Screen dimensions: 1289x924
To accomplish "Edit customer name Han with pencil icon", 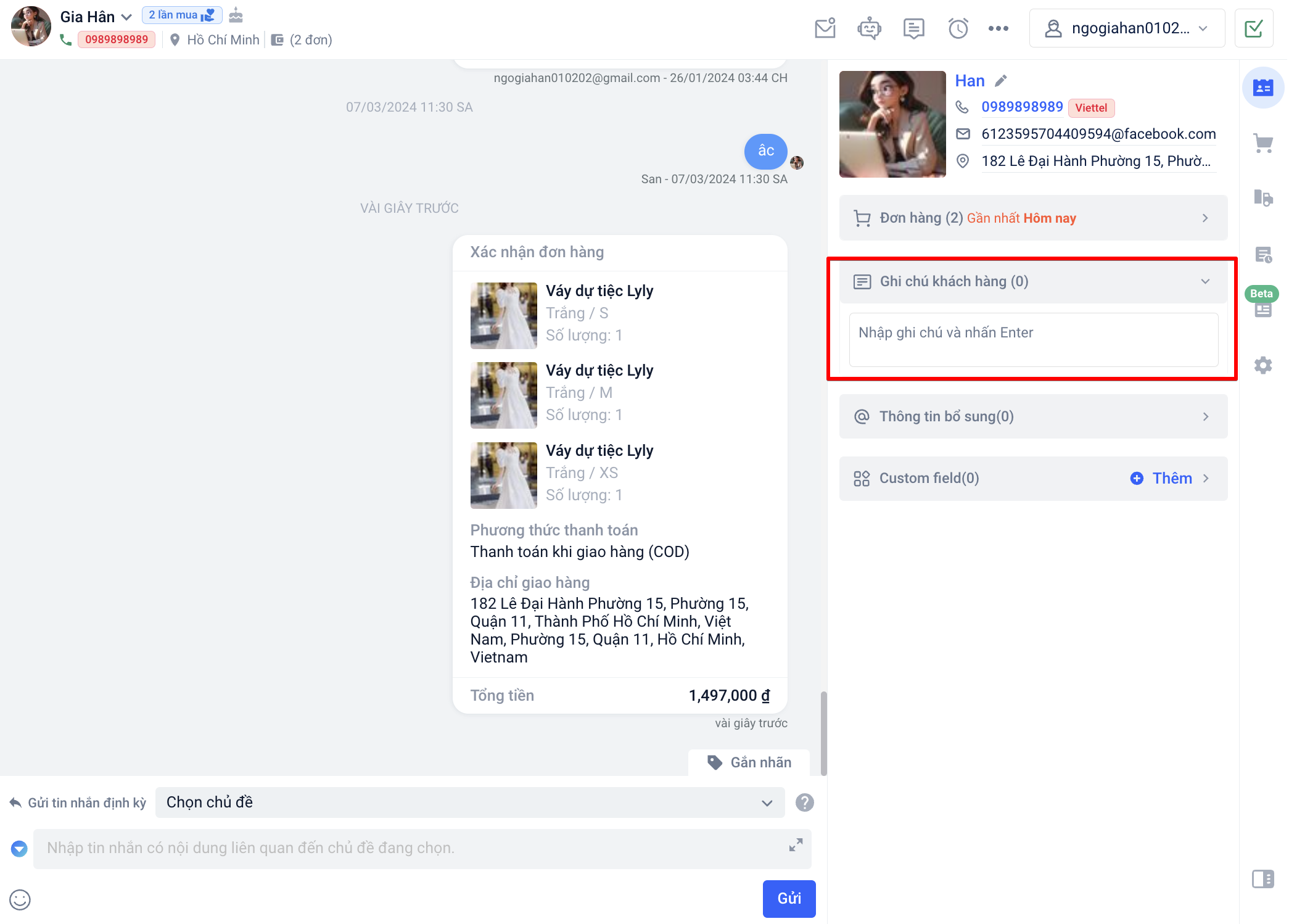I will pyautogui.click(x=1001, y=81).
